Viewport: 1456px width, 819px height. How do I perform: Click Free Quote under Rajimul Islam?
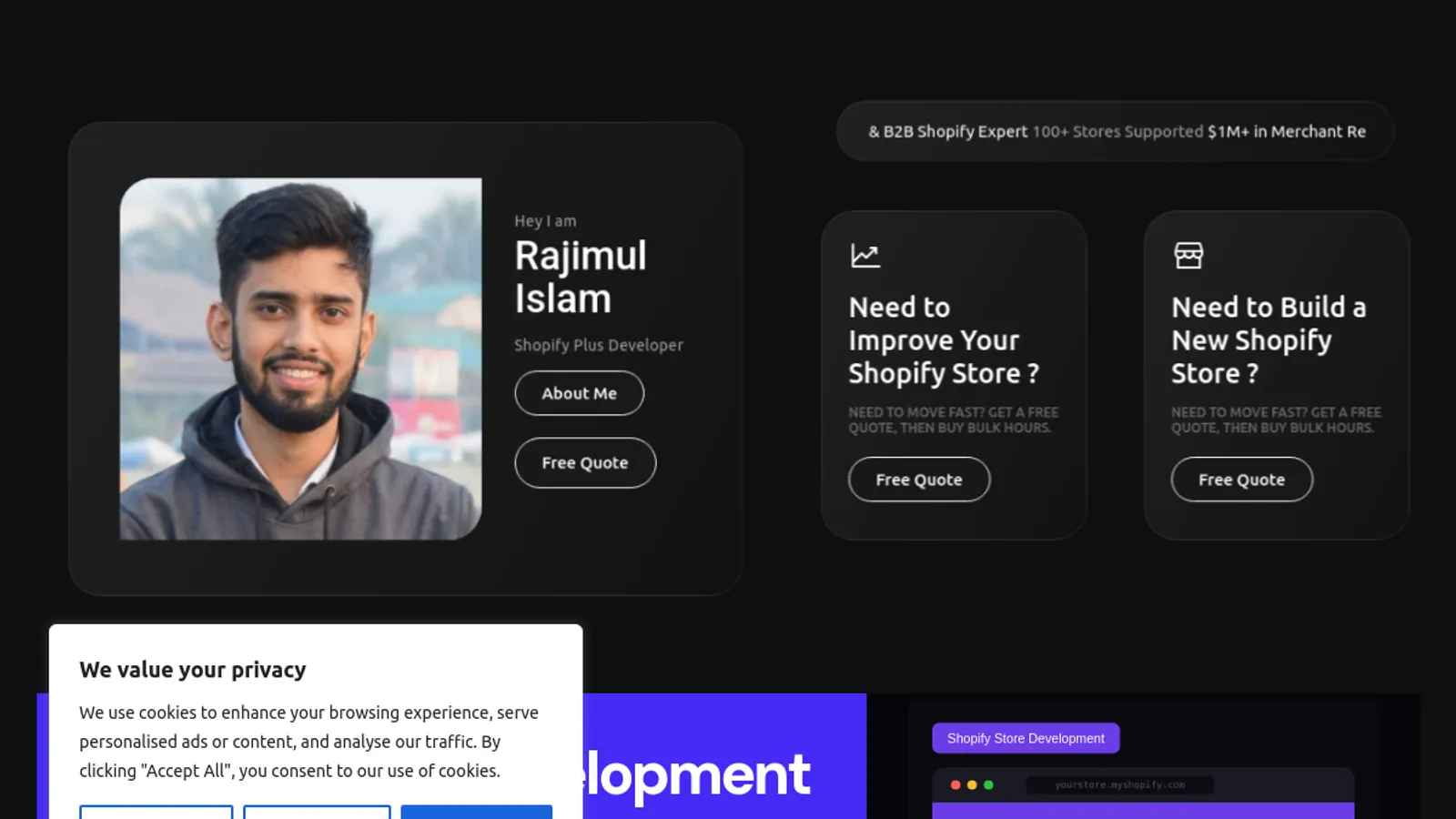[x=585, y=462]
